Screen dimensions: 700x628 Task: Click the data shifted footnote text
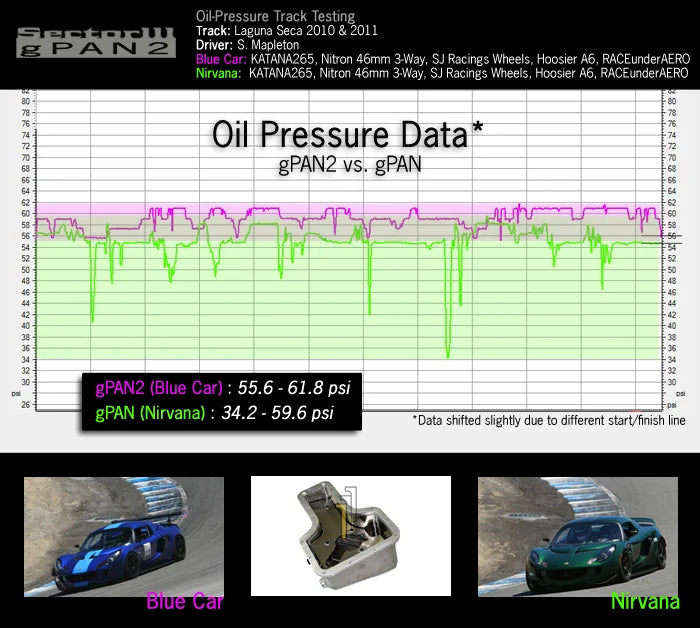coord(549,420)
